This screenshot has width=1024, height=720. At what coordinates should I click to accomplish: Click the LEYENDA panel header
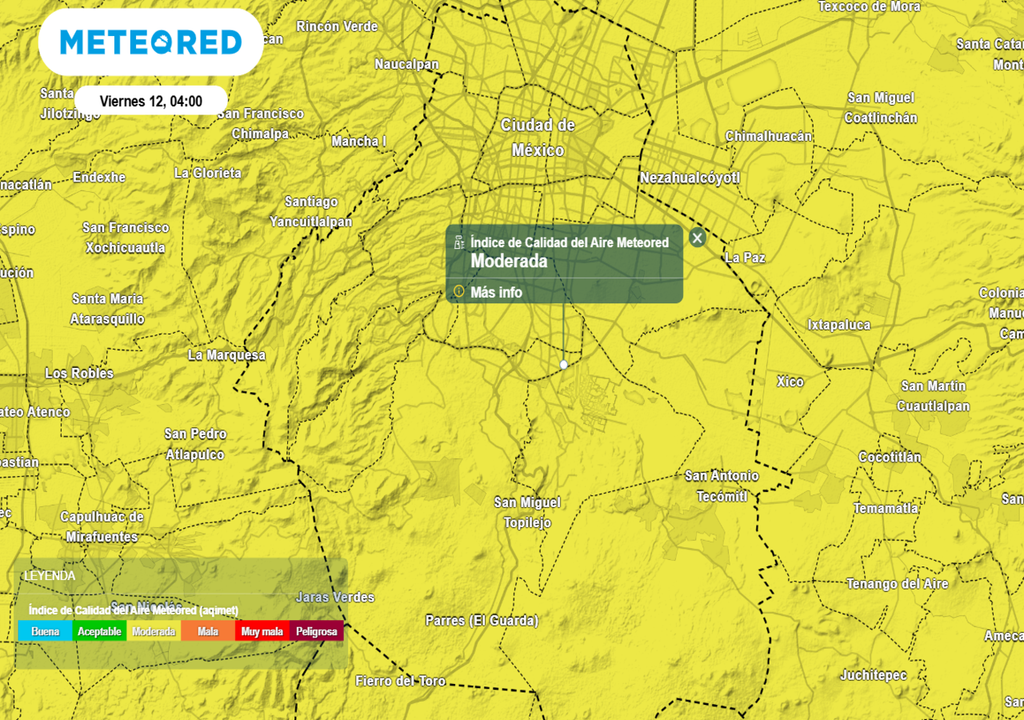pyautogui.click(x=50, y=576)
